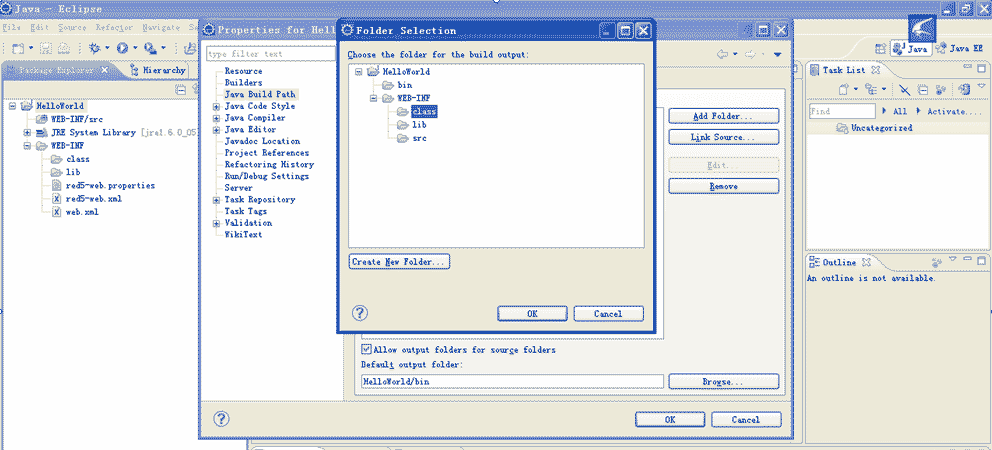Image resolution: width=992 pixels, height=450 pixels.
Task: Click the Save icon in Eclipse toolbar
Action: (46, 48)
